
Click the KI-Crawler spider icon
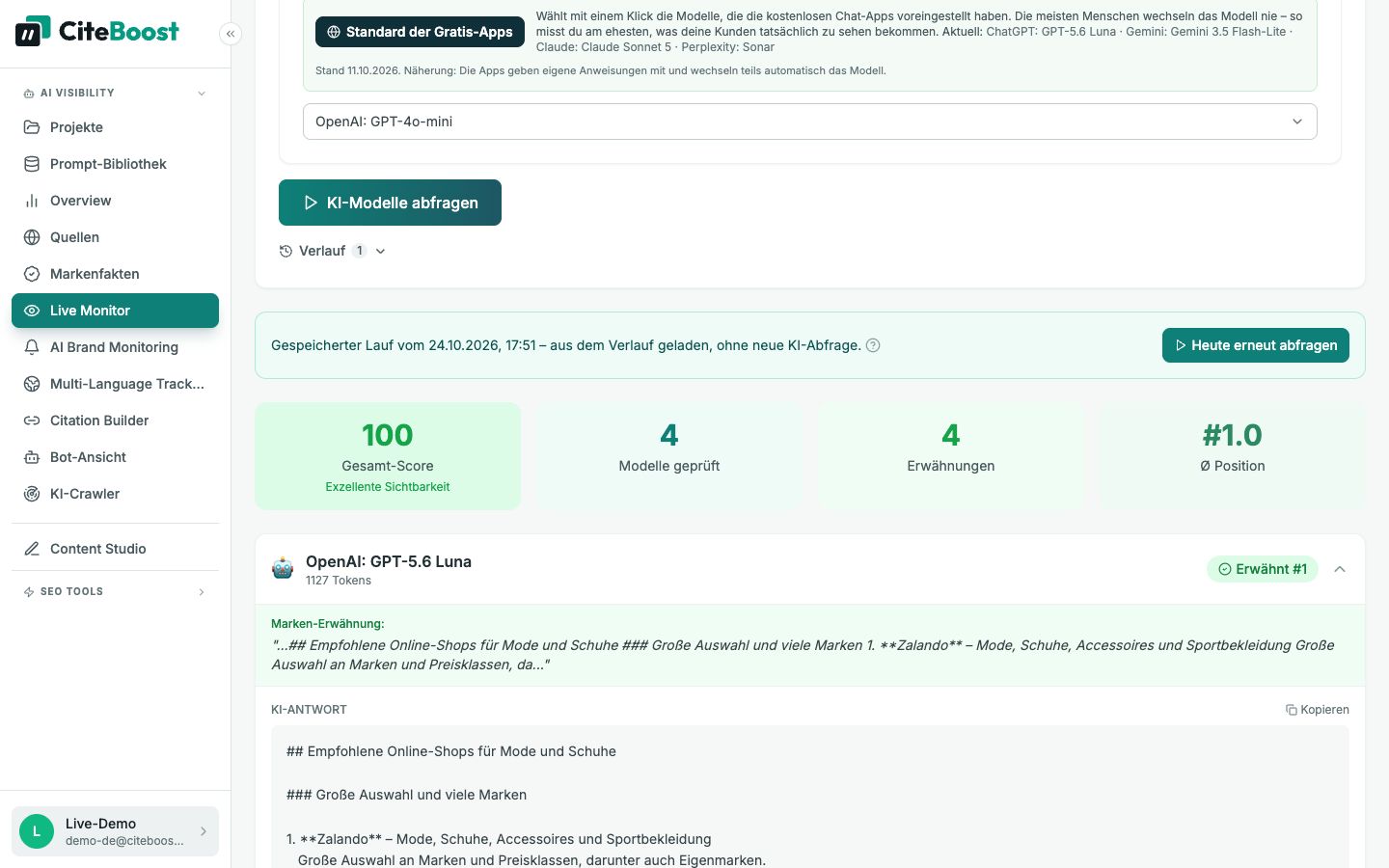tap(32, 494)
